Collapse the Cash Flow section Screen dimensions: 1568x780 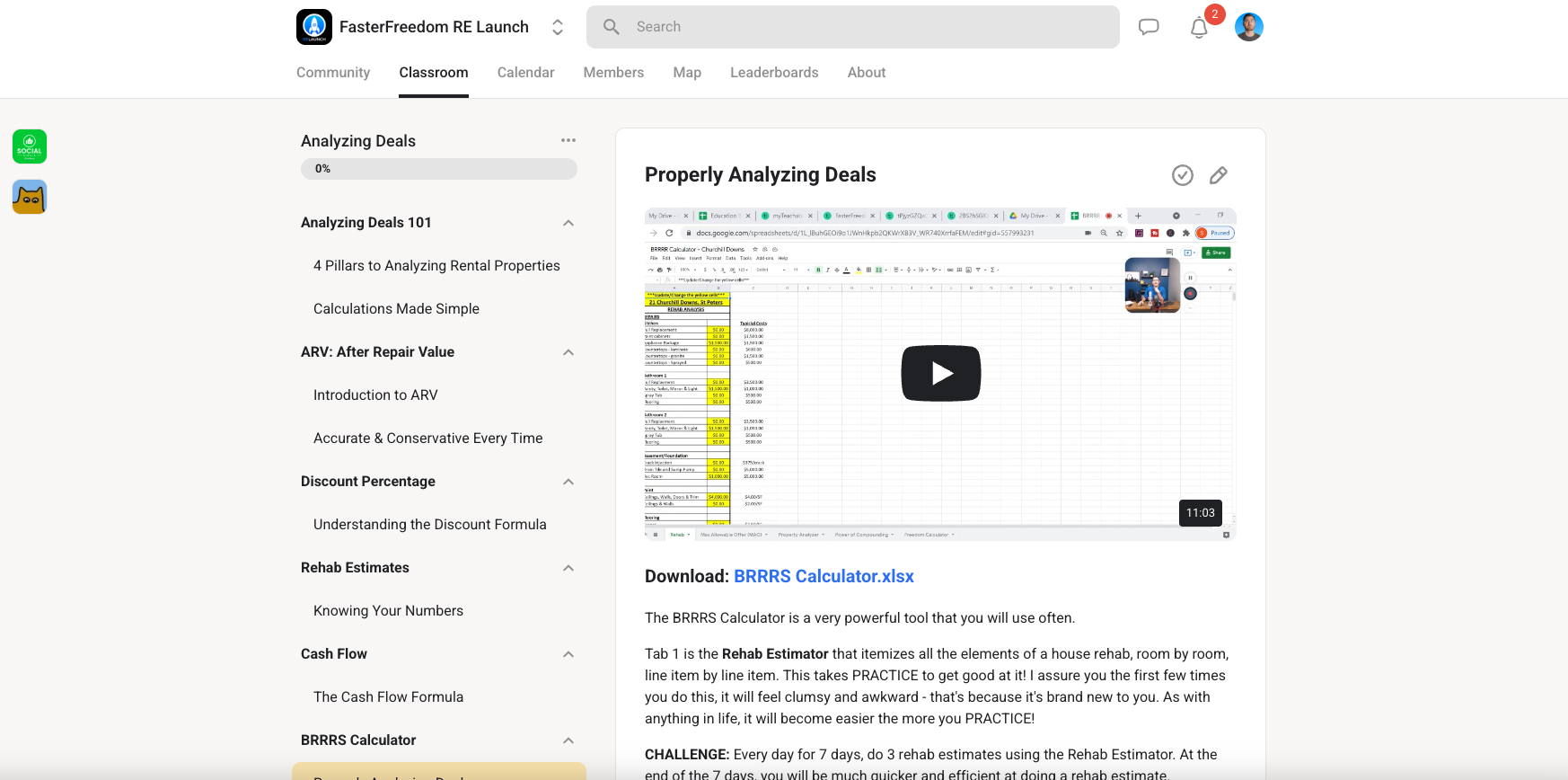(568, 654)
